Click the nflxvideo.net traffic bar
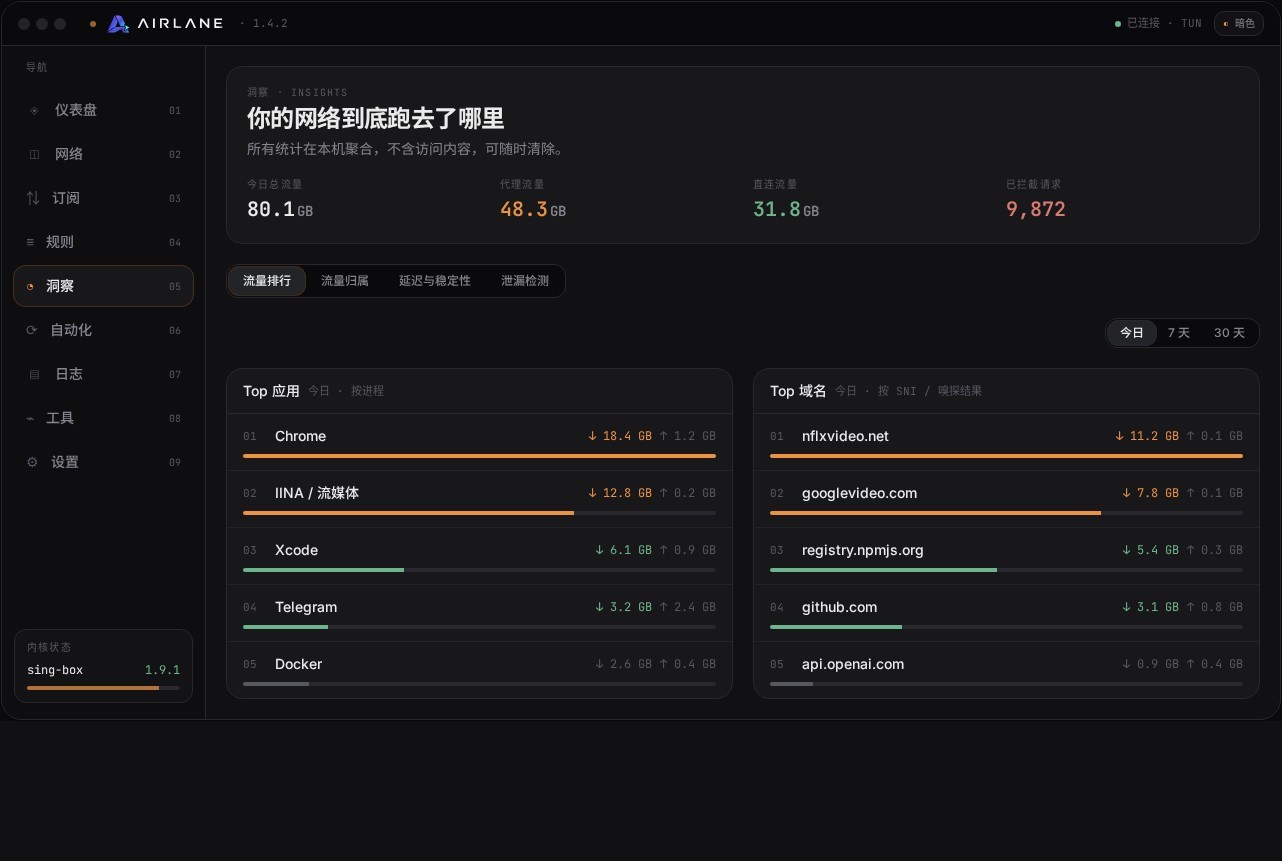1282x861 pixels. coord(1006,456)
